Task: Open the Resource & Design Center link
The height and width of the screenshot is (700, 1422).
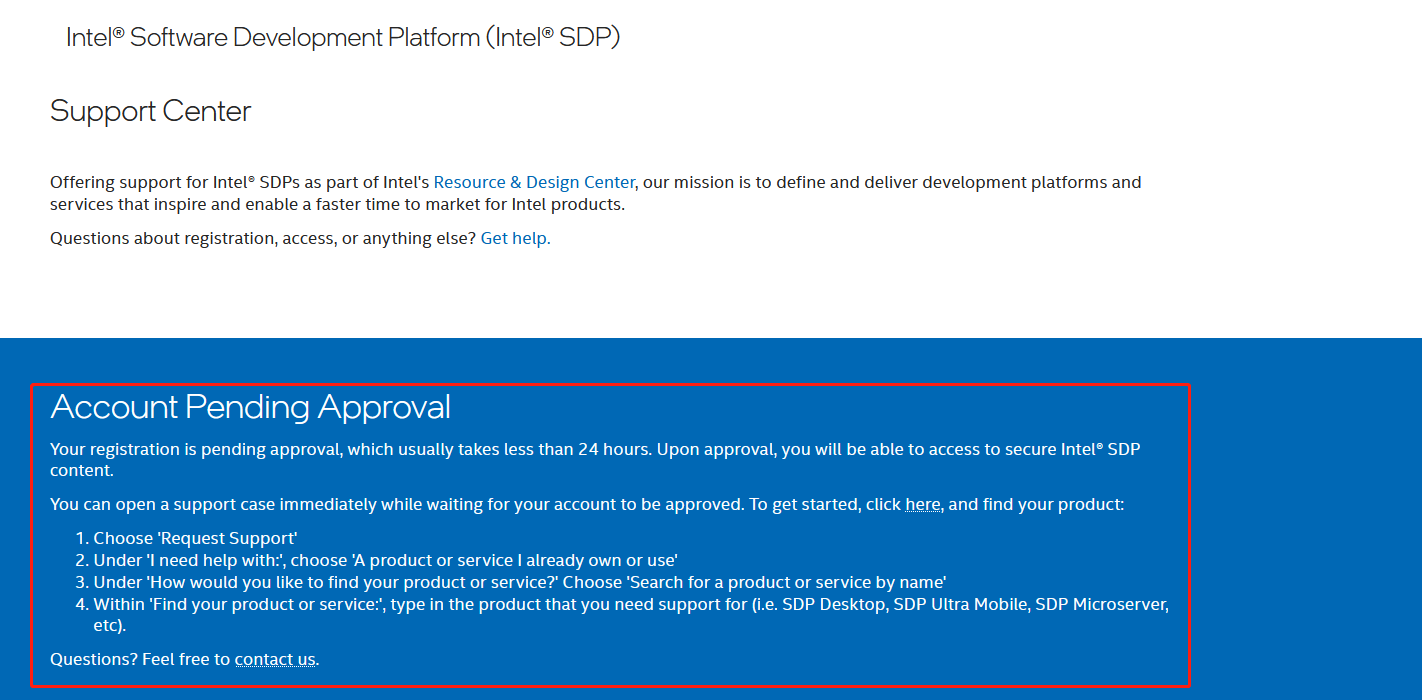Action: point(533,181)
